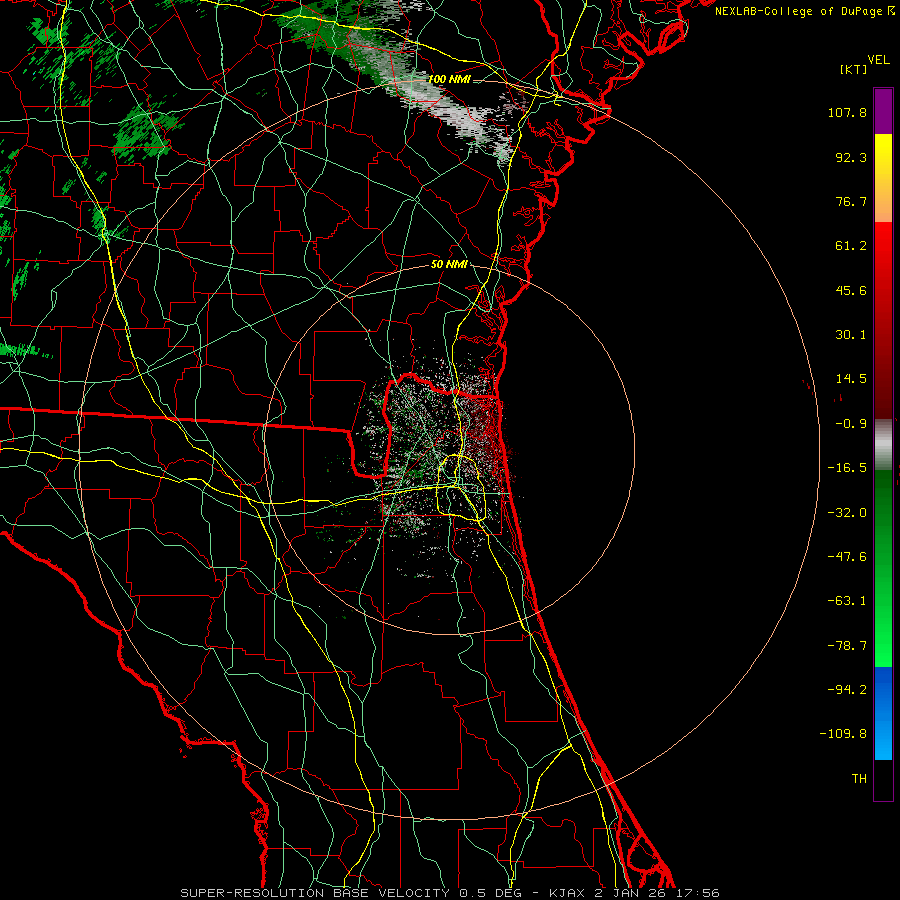Select the -32.0 velocity scale value
Image resolution: width=900 pixels, height=900 pixels.
pyautogui.click(x=847, y=513)
